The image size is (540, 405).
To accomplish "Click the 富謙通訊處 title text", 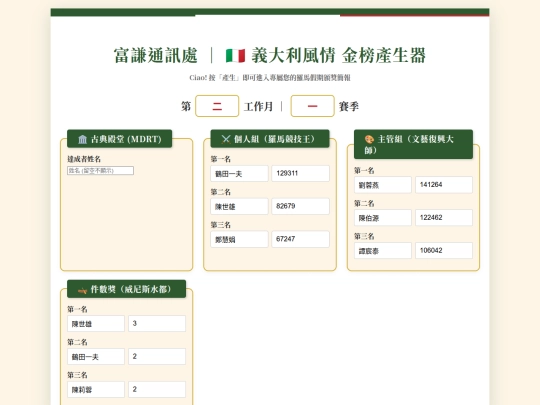I will tap(156, 56).
